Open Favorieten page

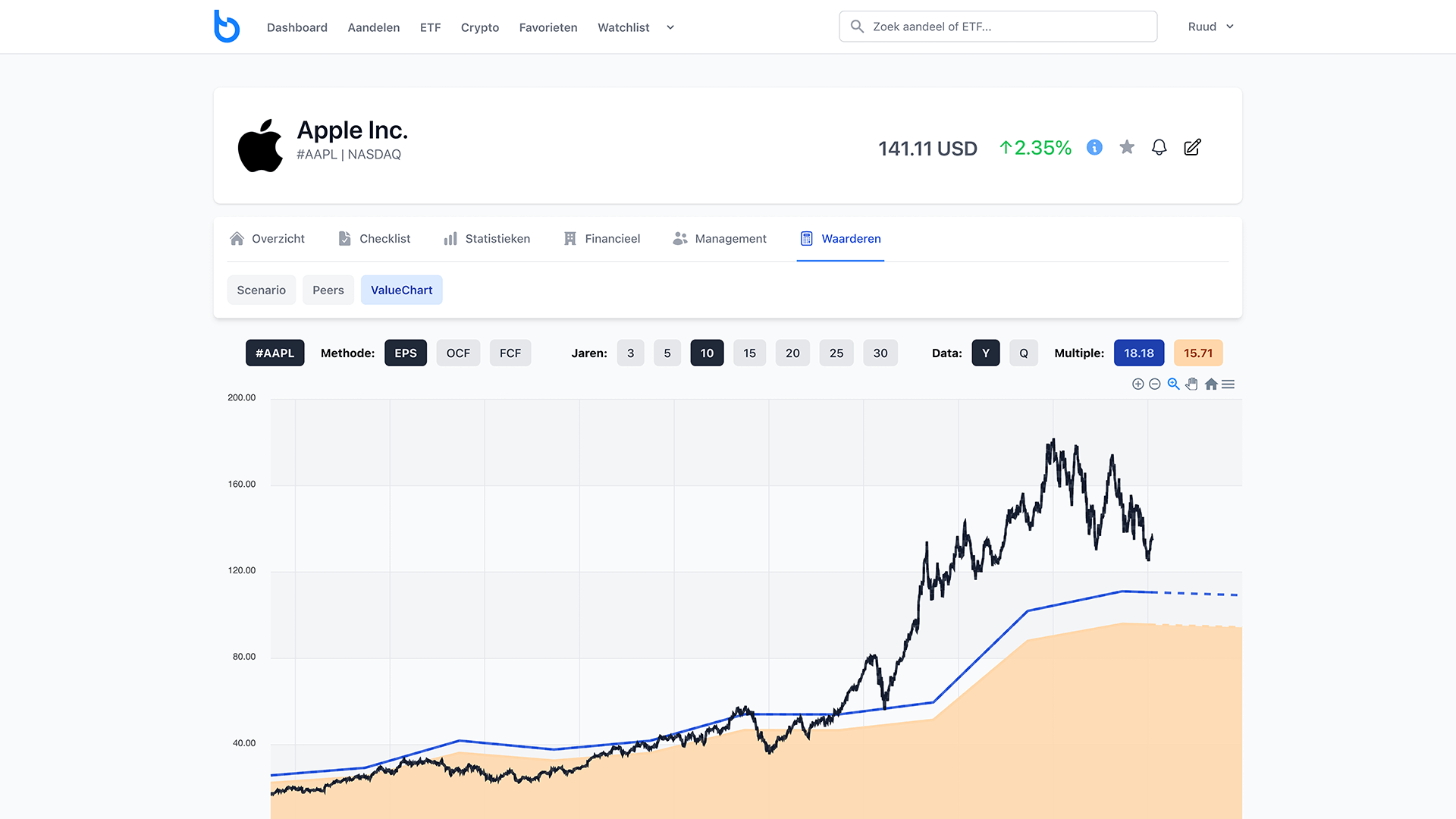click(x=548, y=27)
